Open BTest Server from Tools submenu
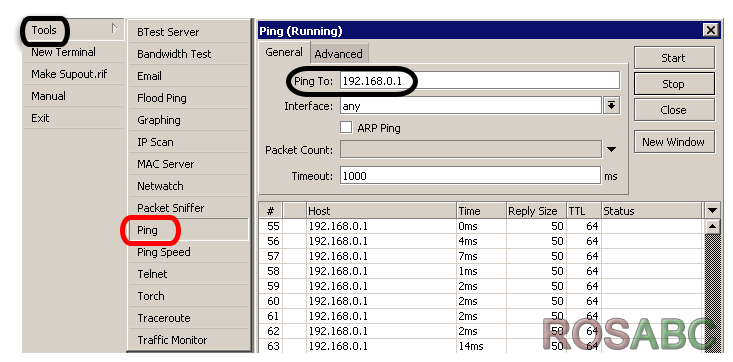Screen dimensions: 733x362 click(x=188, y=32)
